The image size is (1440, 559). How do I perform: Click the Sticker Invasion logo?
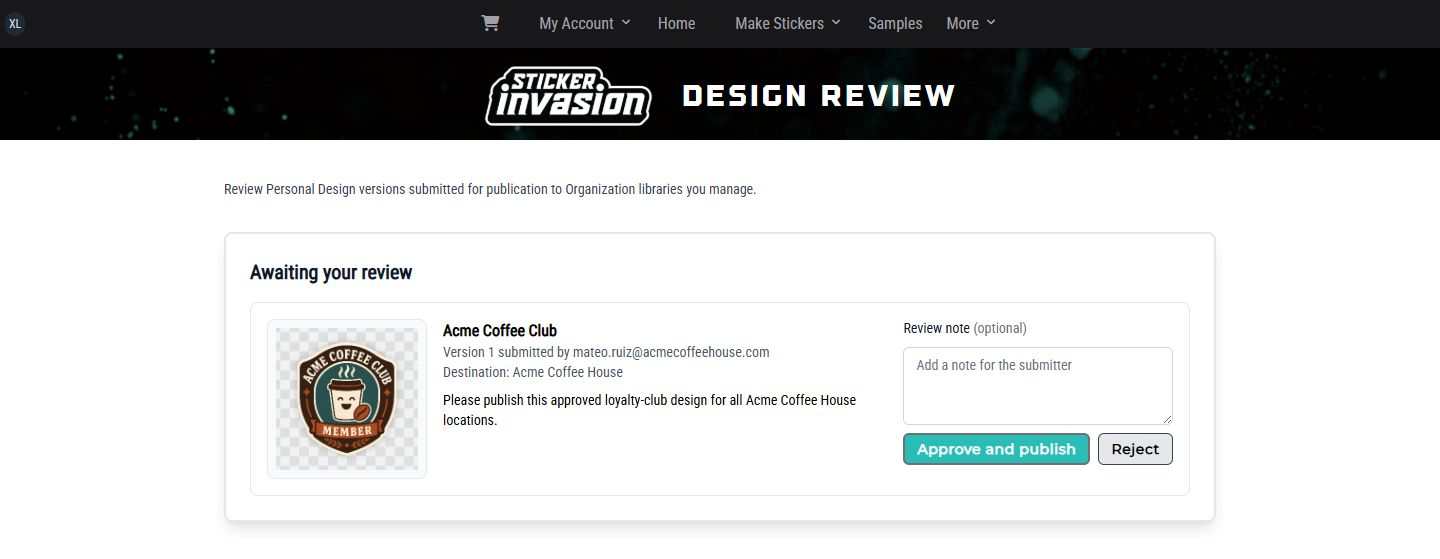point(568,96)
